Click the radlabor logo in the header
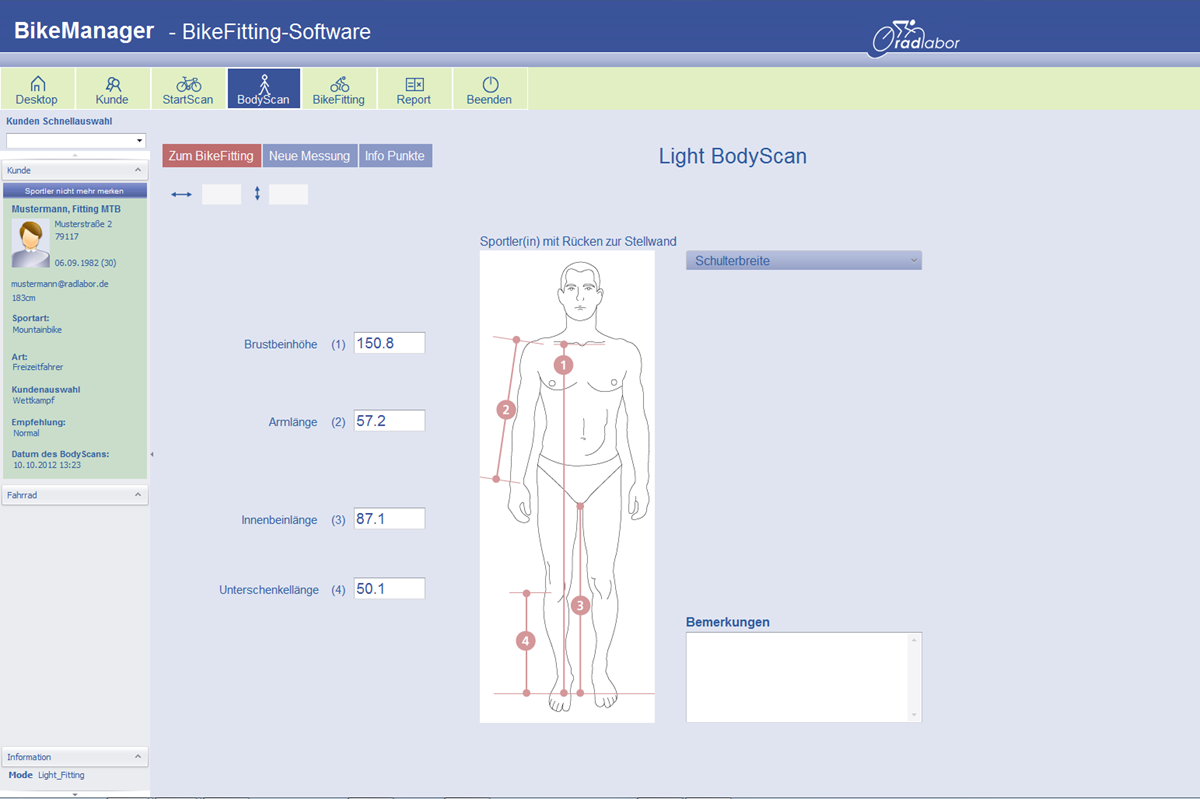Viewport: 1200px width, 799px height. [x=916, y=37]
